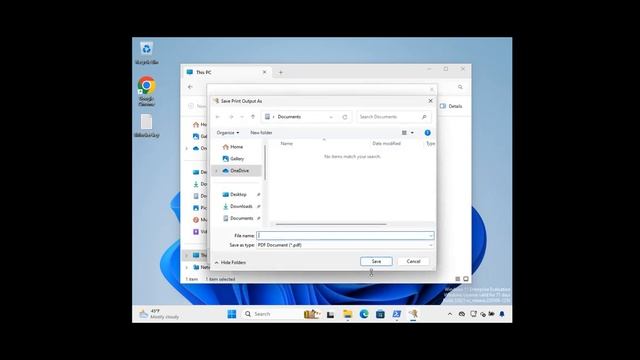Switch File Explorer to details list view

coord(458,279)
